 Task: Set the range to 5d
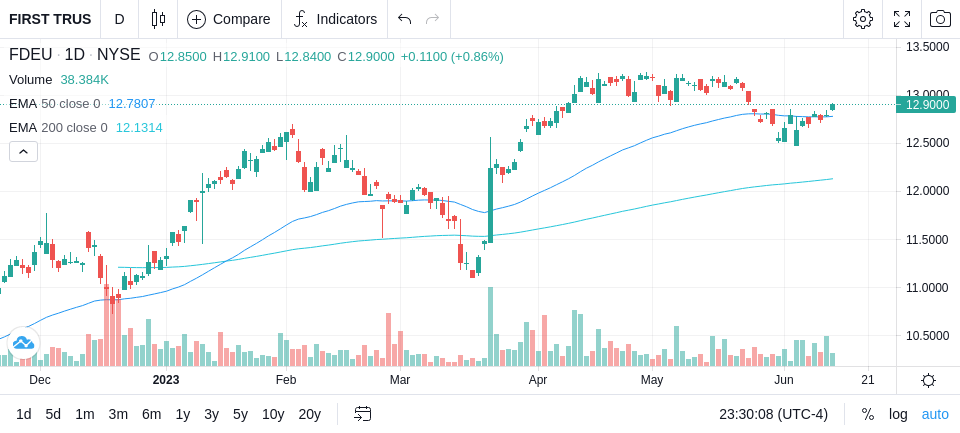(53, 415)
